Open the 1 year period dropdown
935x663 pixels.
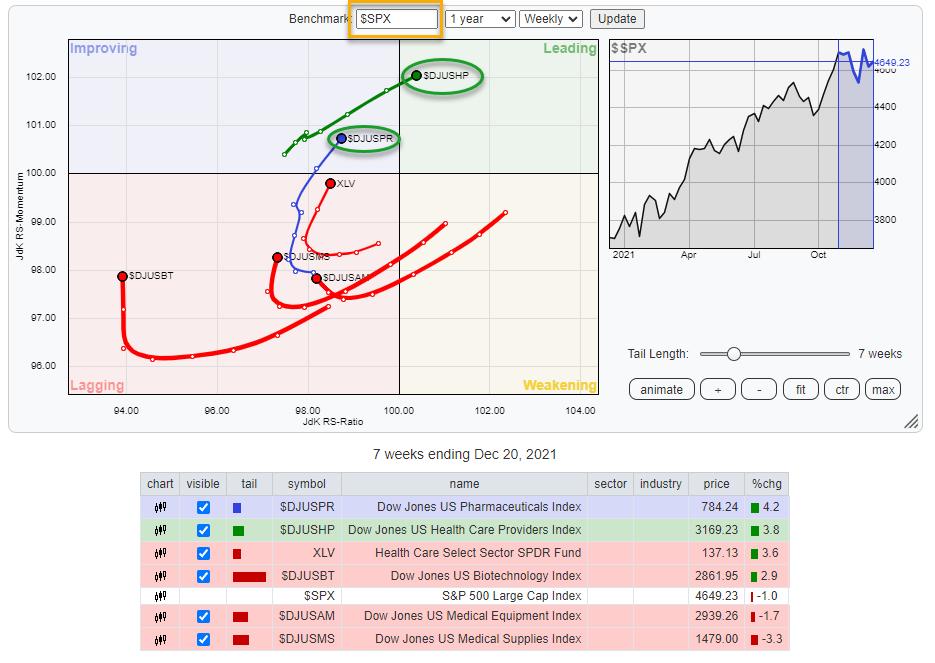click(480, 19)
